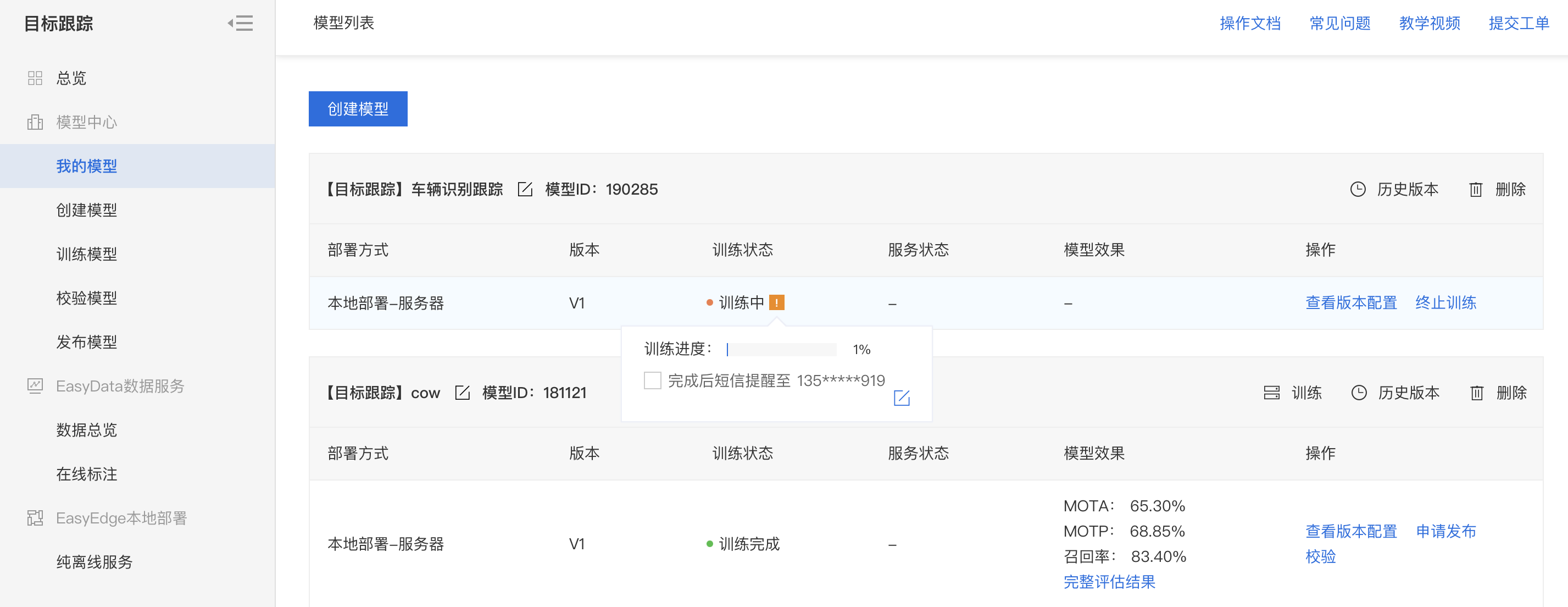Edit the SMS phone number via pencil icon
This screenshot has height=607, width=1568.
point(901,398)
